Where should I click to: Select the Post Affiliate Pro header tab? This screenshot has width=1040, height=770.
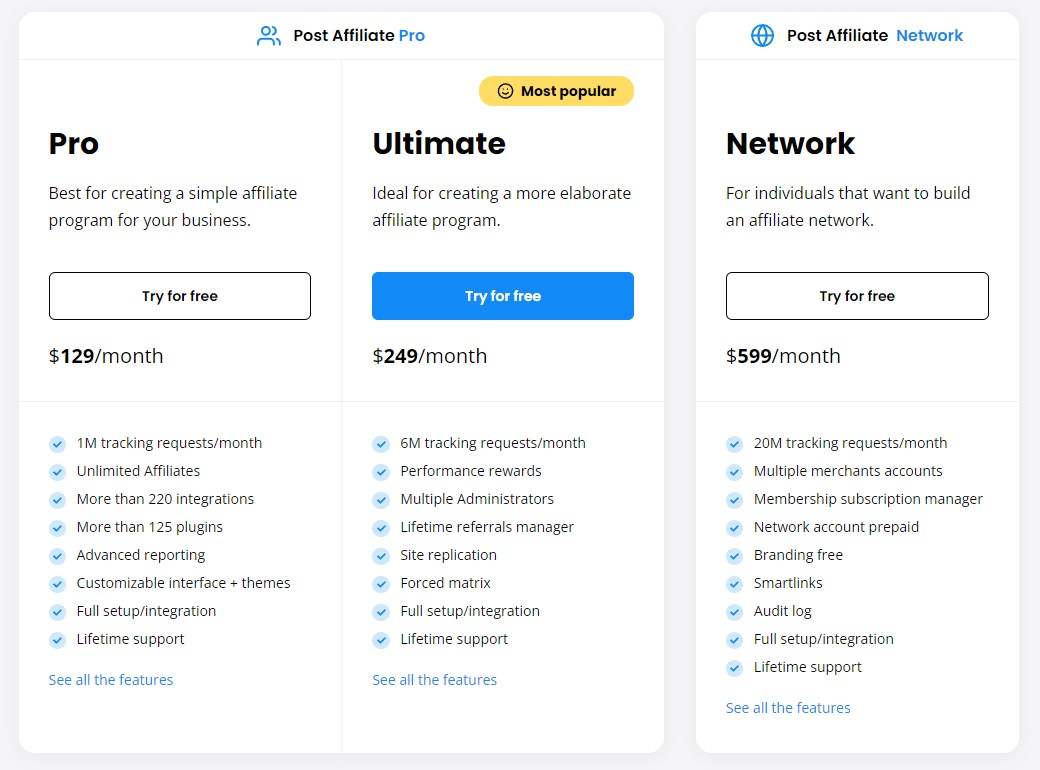coord(342,36)
